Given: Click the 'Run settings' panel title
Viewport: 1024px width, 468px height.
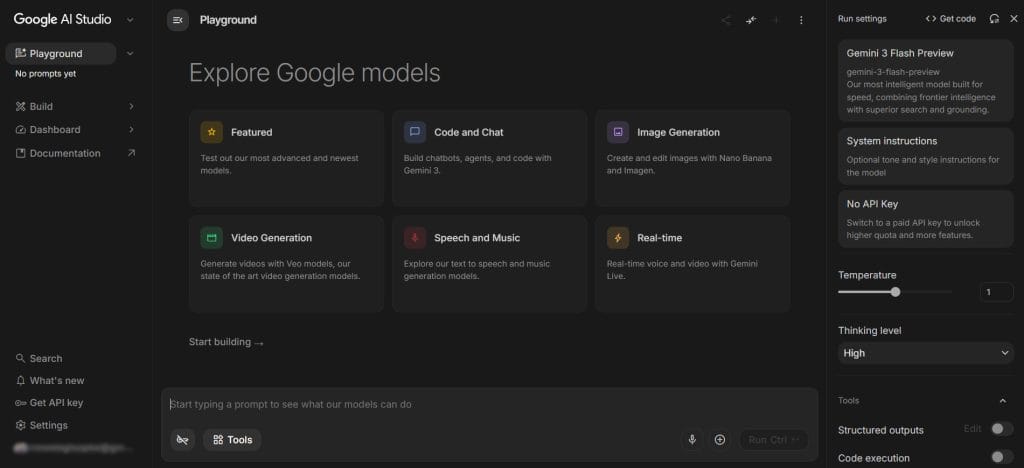Looking at the screenshot, I should [862, 19].
